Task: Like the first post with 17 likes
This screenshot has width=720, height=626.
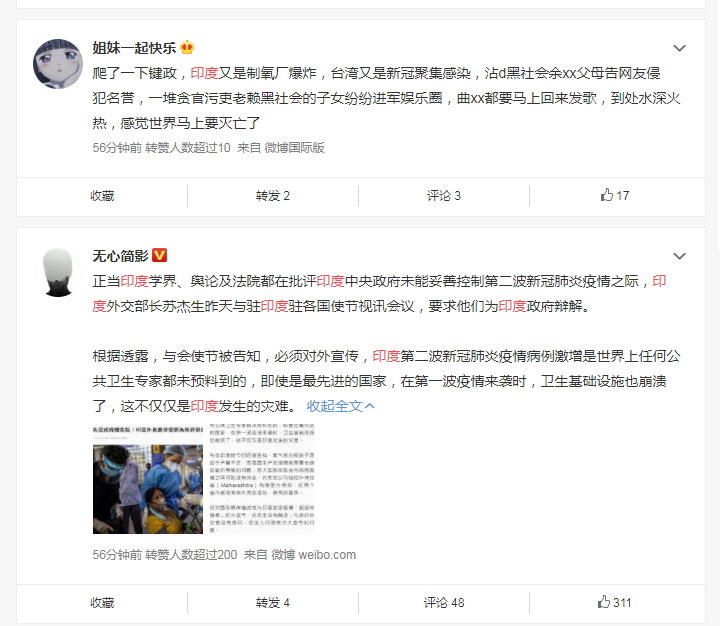Action: [615, 195]
